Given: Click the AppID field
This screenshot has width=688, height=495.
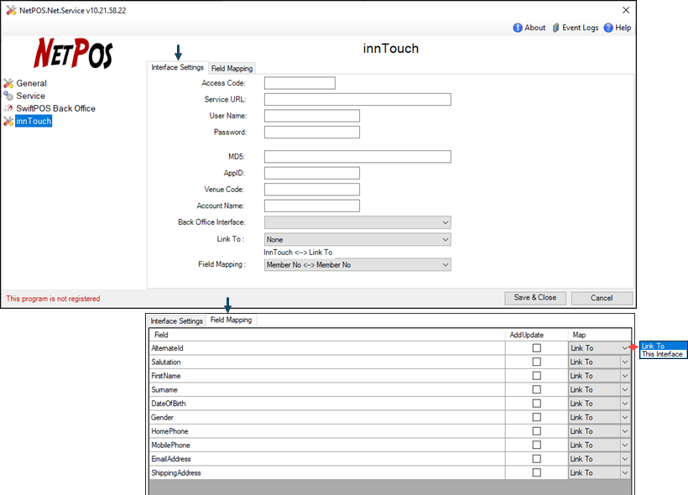Looking at the screenshot, I should coord(312,173).
